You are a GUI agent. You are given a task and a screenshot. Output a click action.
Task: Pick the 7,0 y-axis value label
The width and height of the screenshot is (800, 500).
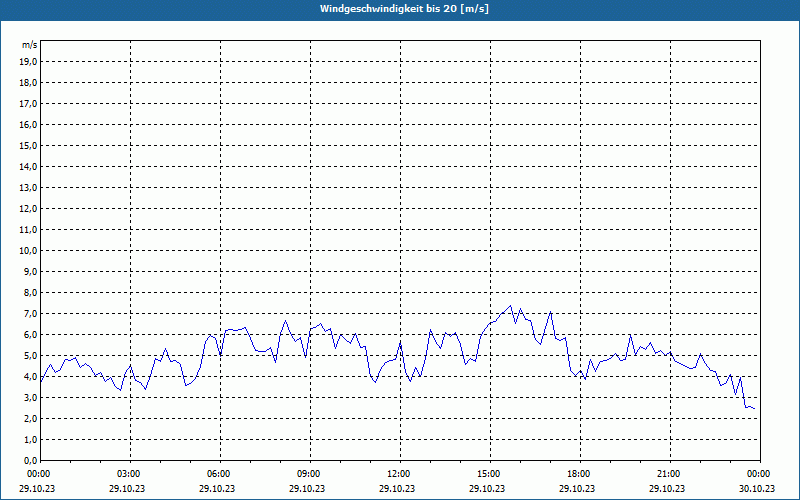[31, 314]
